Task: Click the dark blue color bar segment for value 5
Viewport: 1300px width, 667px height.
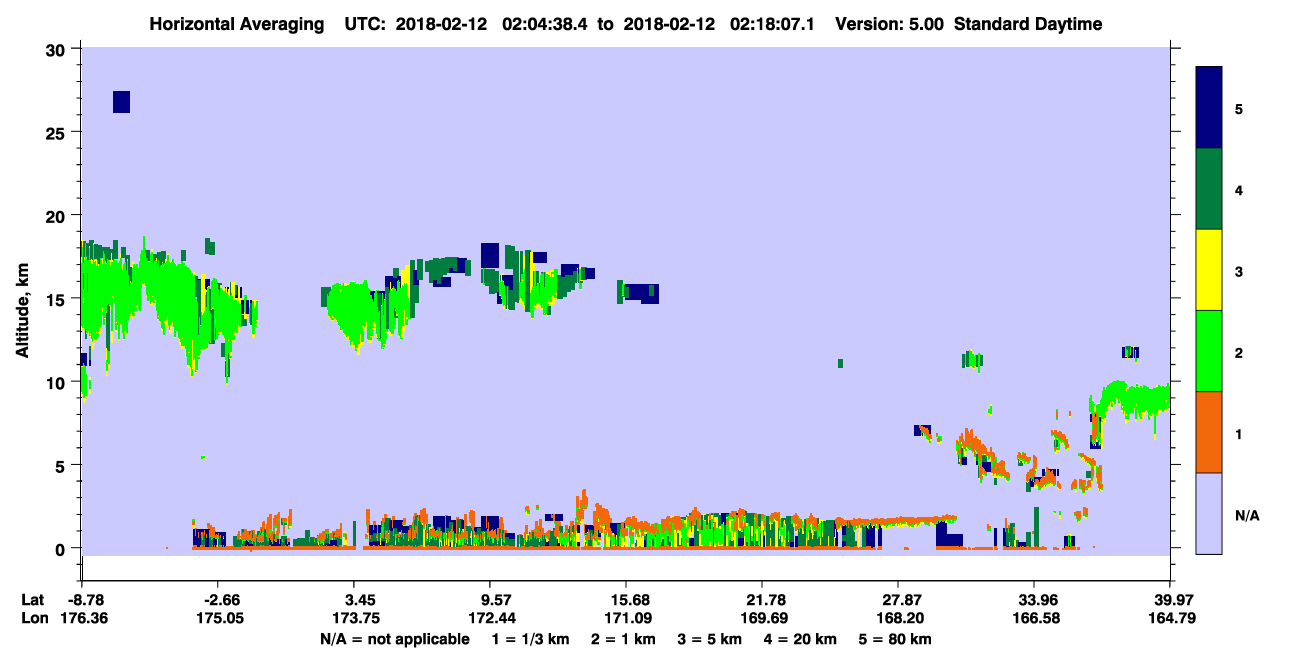Action: click(1209, 108)
